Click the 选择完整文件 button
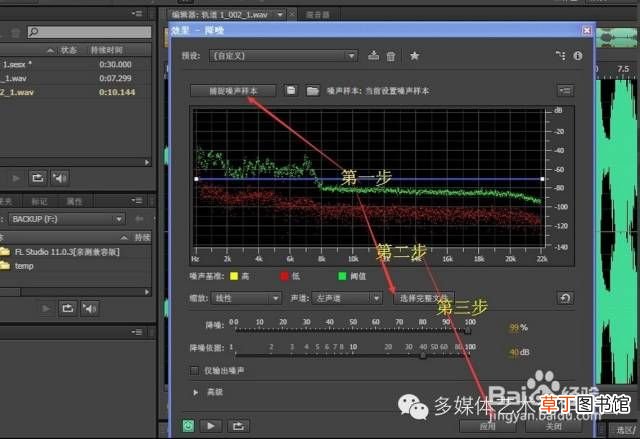This screenshot has width=640, height=439. [424, 298]
